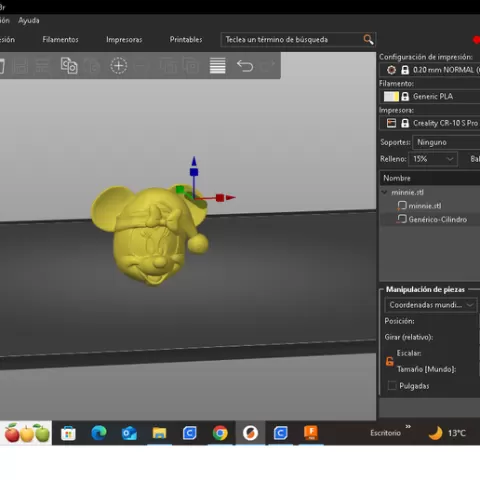
Task: Open the layer editing stripes icon
Action: click(x=217, y=66)
